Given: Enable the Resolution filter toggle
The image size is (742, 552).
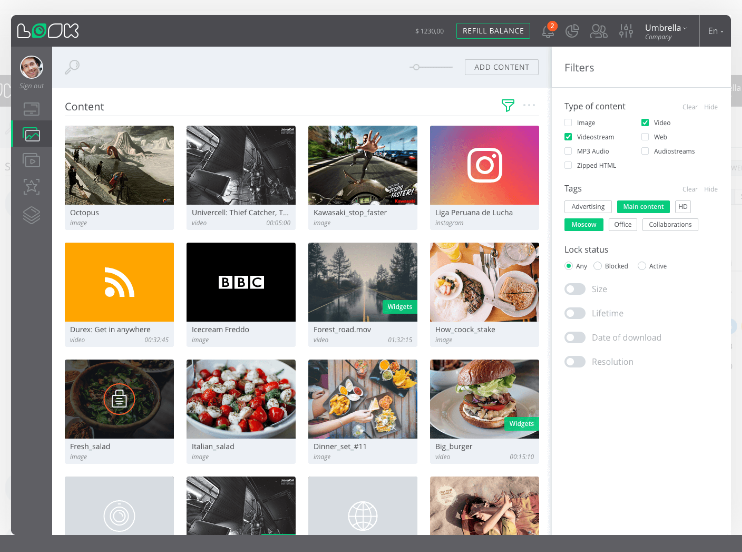Looking at the screenshot, I should click(x=575, y=362).
